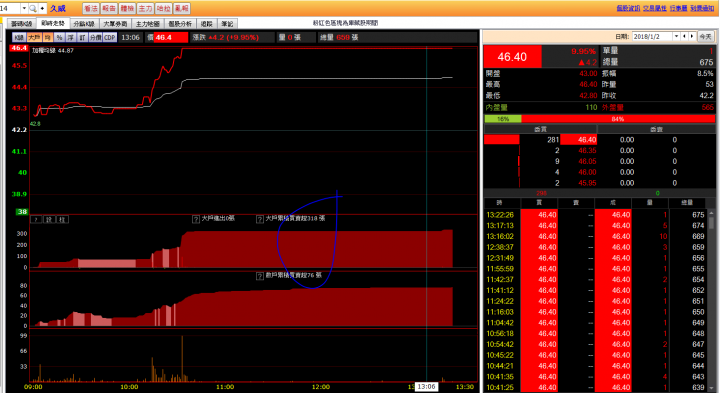Click bid price 46.05 in order book

(587, 161)
